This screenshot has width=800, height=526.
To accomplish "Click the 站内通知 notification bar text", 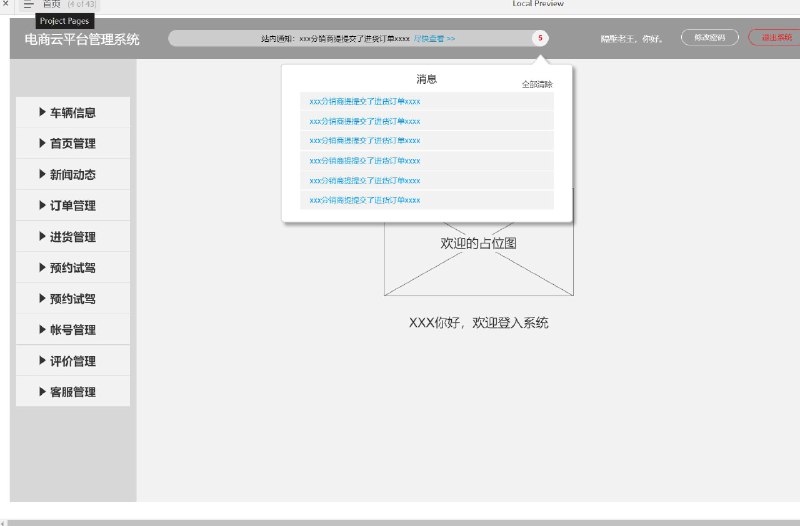I will pos(335,39).
